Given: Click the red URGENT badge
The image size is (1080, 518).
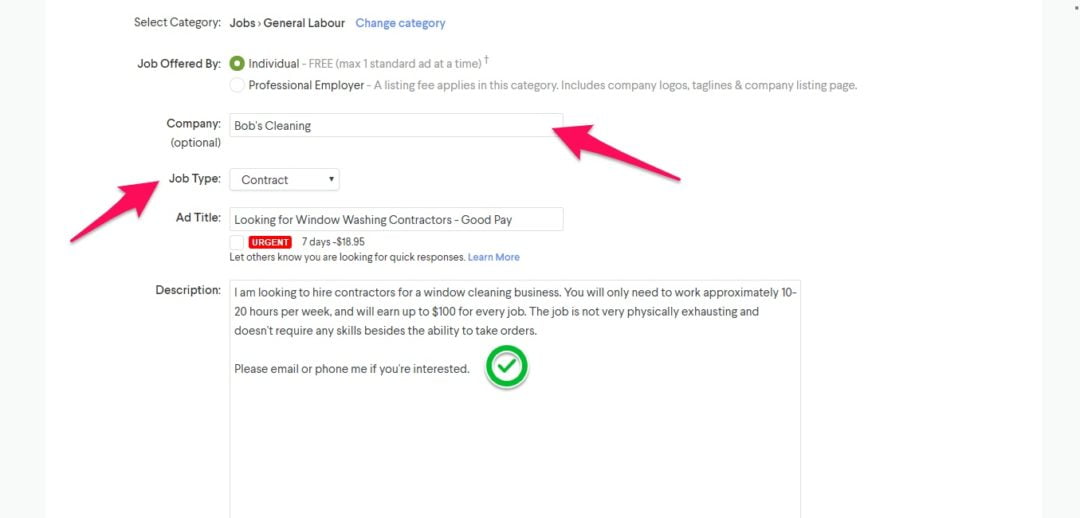Looking at the screenshot, I should click(x=270, y=242).
